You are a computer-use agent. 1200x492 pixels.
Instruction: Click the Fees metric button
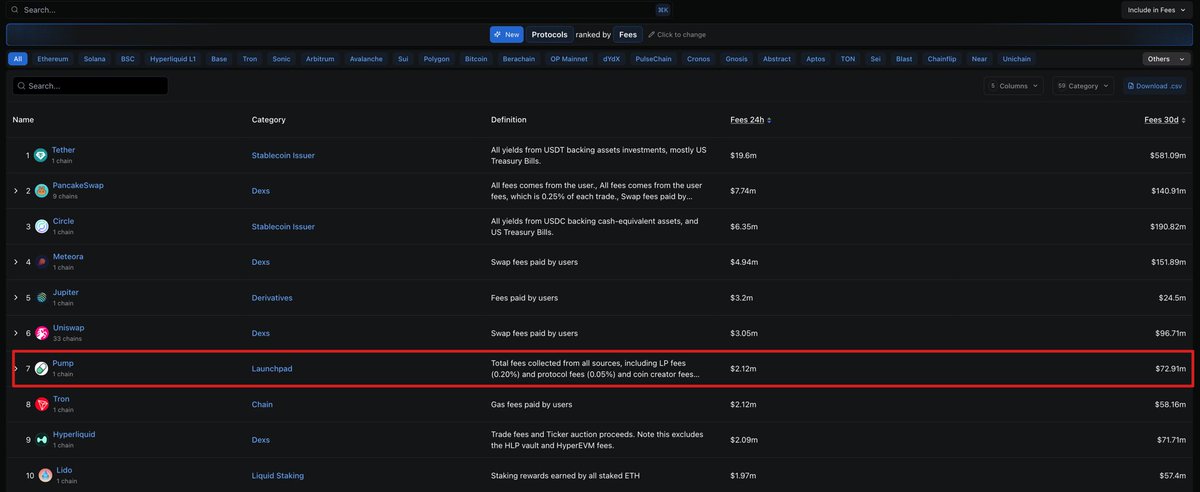tap(628, 35)
